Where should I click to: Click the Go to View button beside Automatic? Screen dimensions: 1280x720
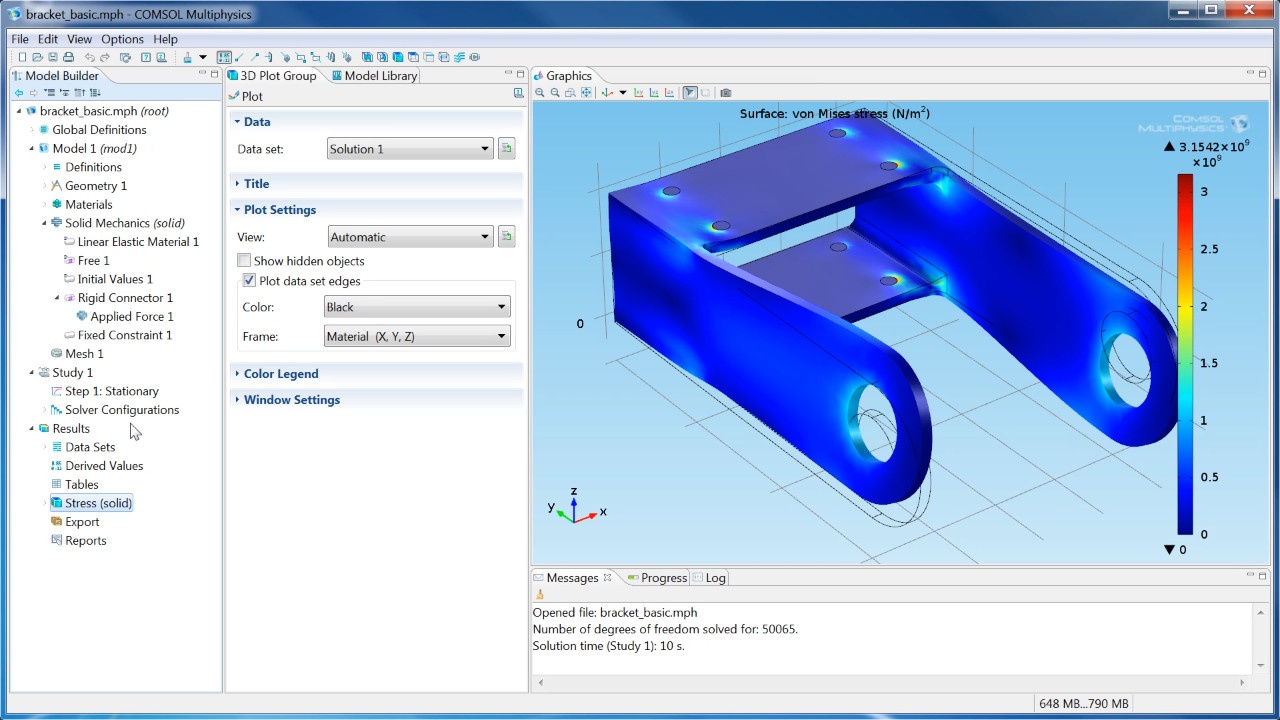pyautogui.click(x=507, y=237)
